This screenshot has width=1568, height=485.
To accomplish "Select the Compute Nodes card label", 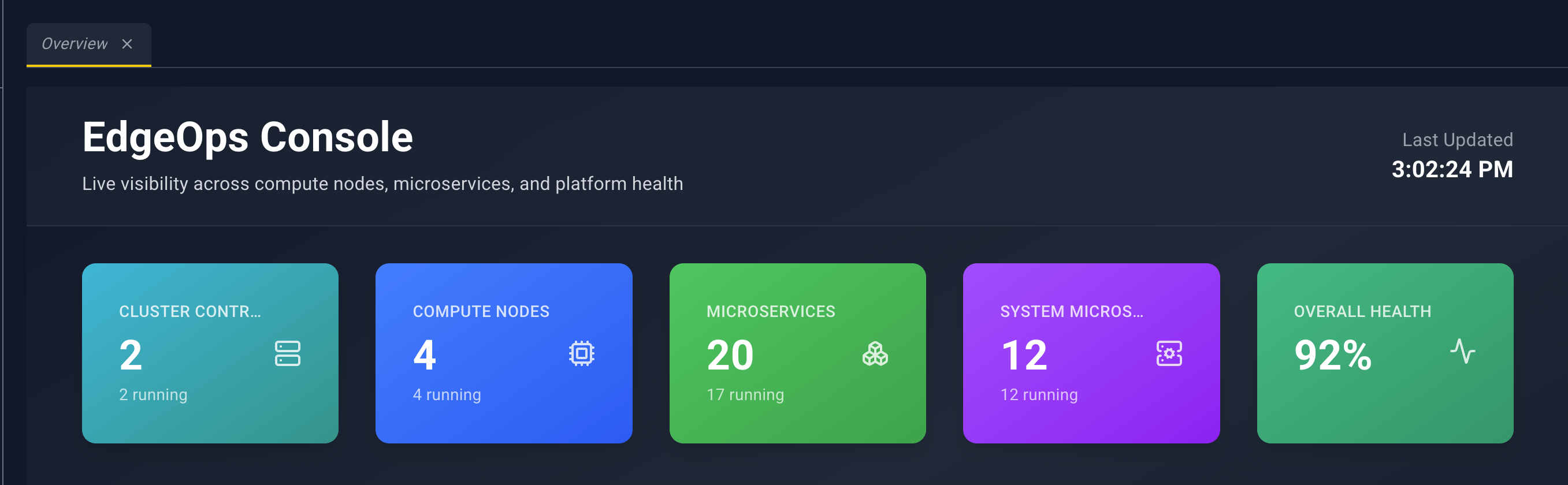I will pyautogui.click(x=481, y=312).
